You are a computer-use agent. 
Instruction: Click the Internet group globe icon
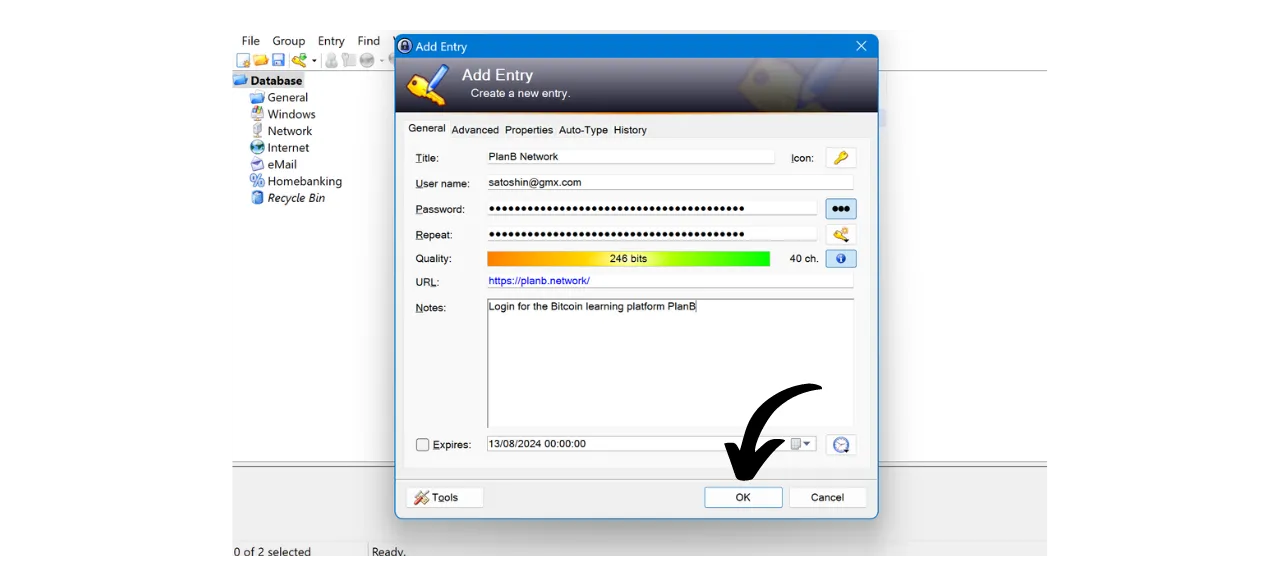[260, 147]
